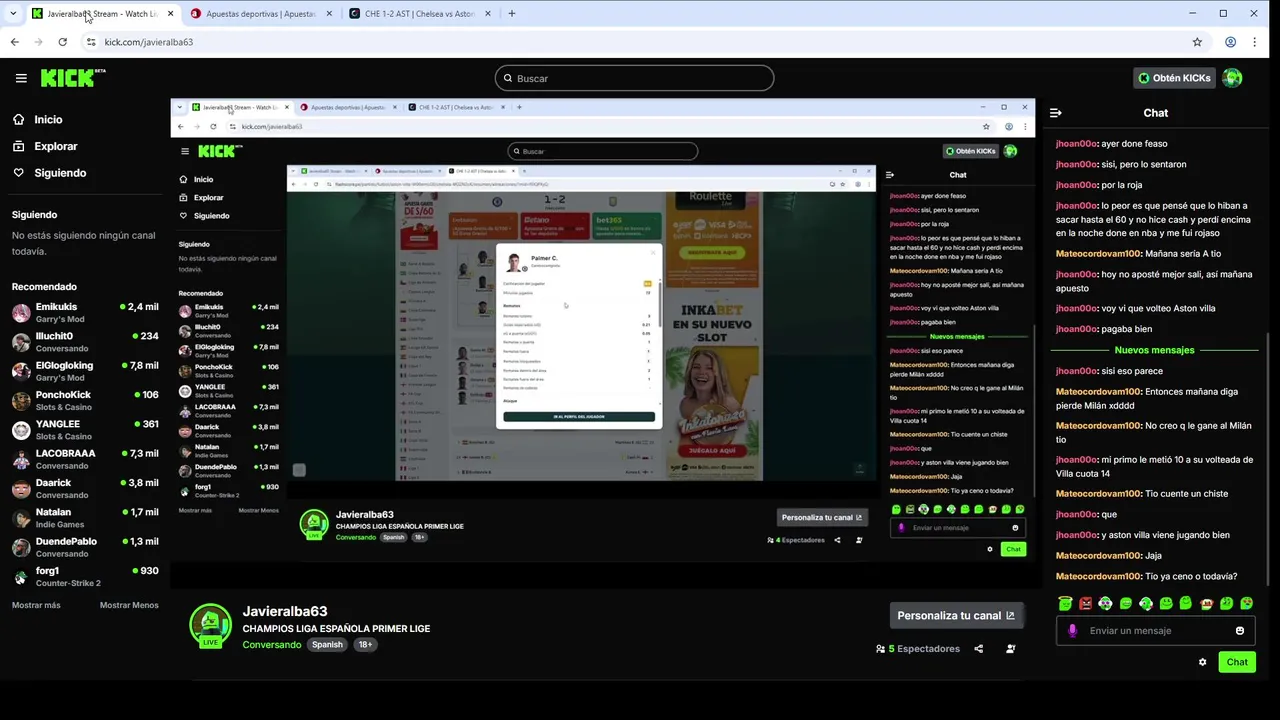Click the chat scrollbar
1280x720 pixels.
[1268, 460]
